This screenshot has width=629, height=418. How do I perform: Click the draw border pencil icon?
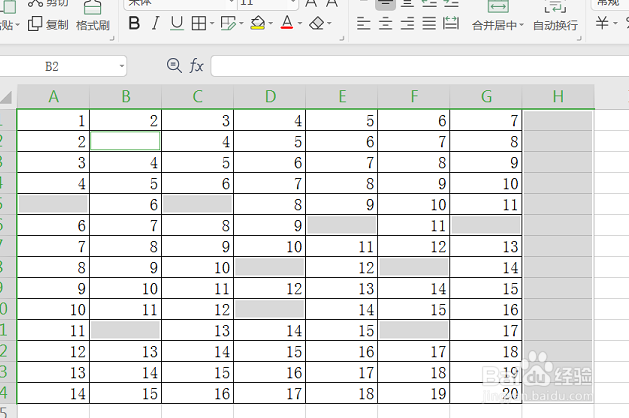228,23
